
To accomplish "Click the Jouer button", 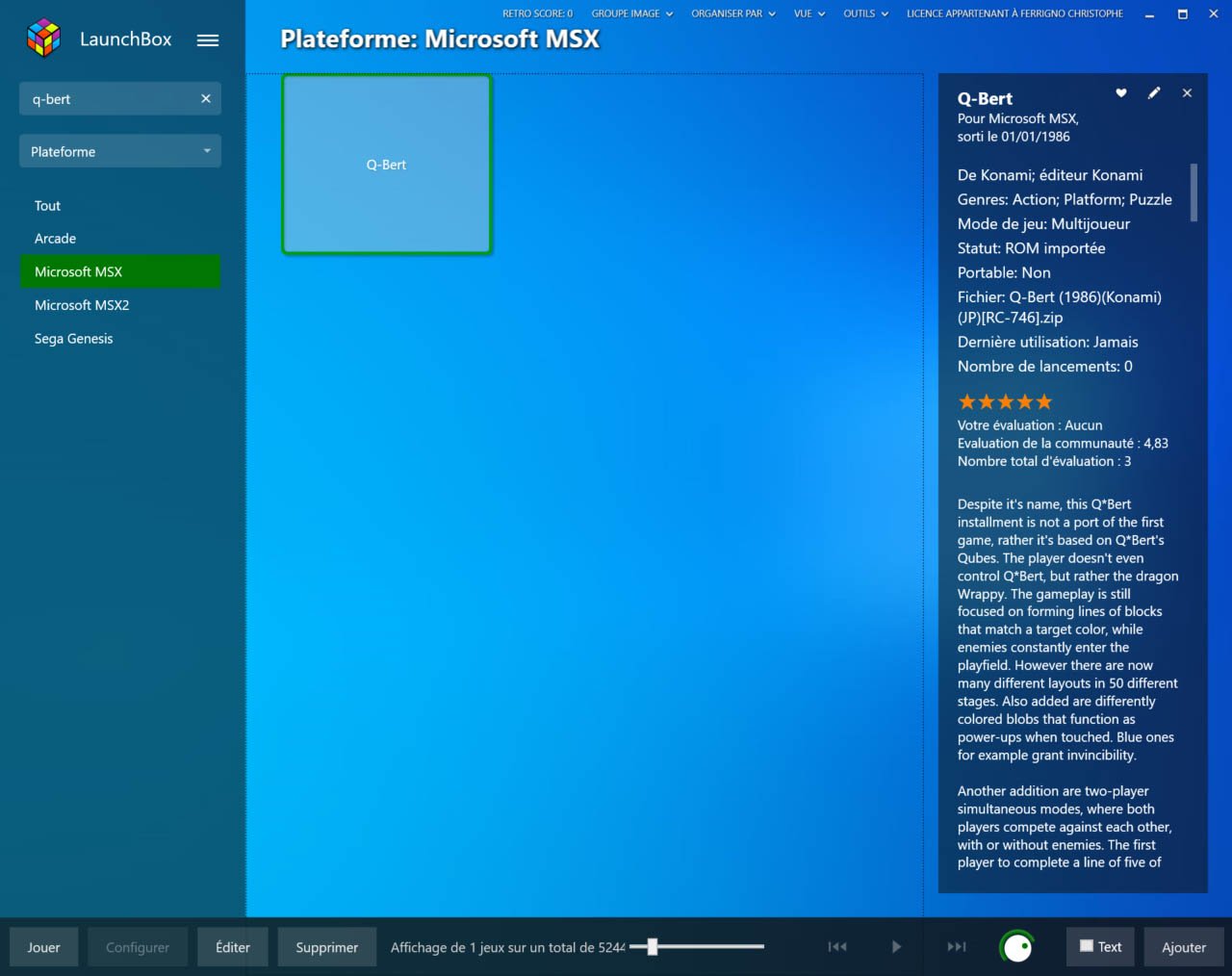I will (x=43, y=947).
